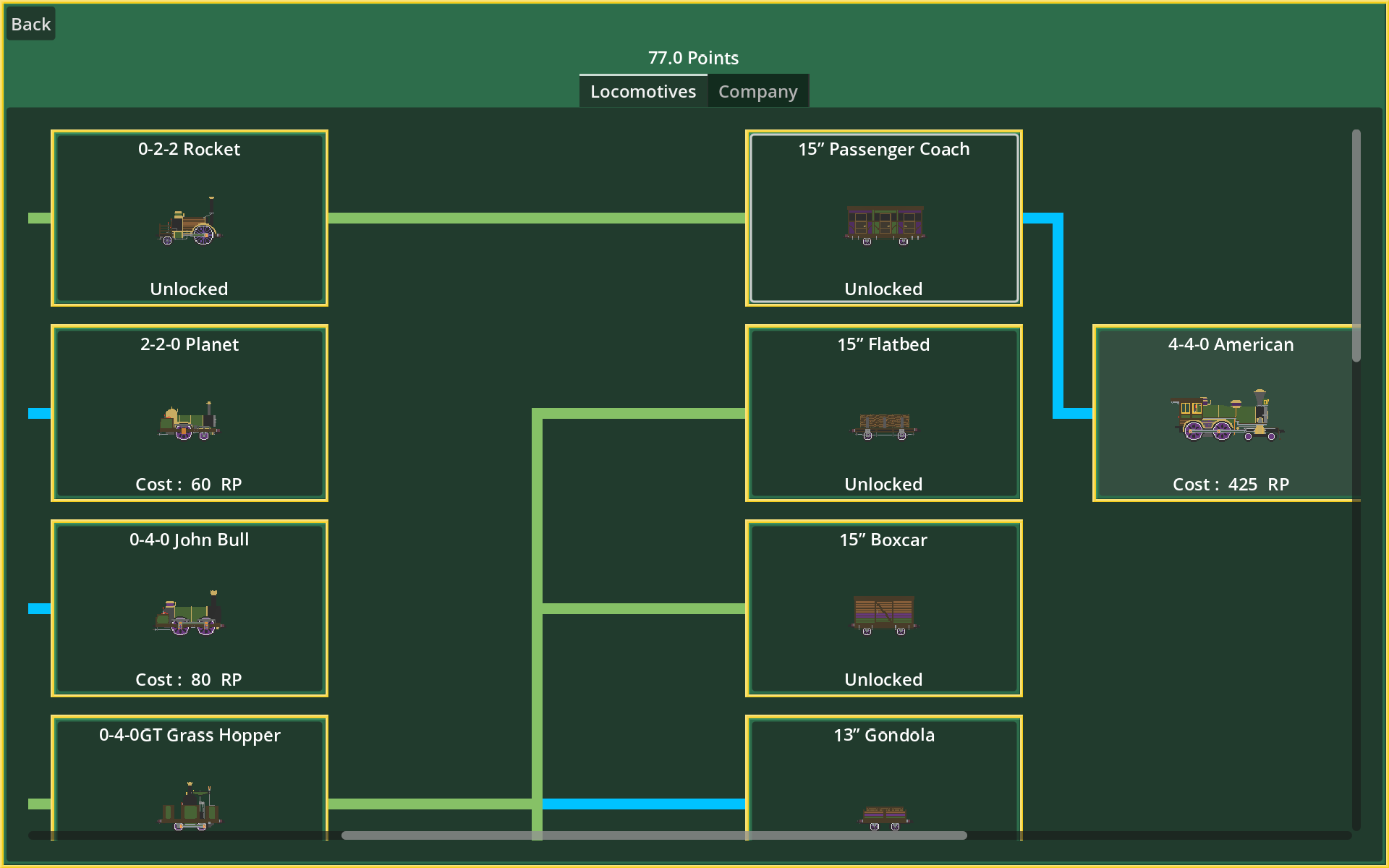Select the 0-4-0 John Bull locomotive icon
Viewport: 1389px width, 868px height.
point(190,613)
